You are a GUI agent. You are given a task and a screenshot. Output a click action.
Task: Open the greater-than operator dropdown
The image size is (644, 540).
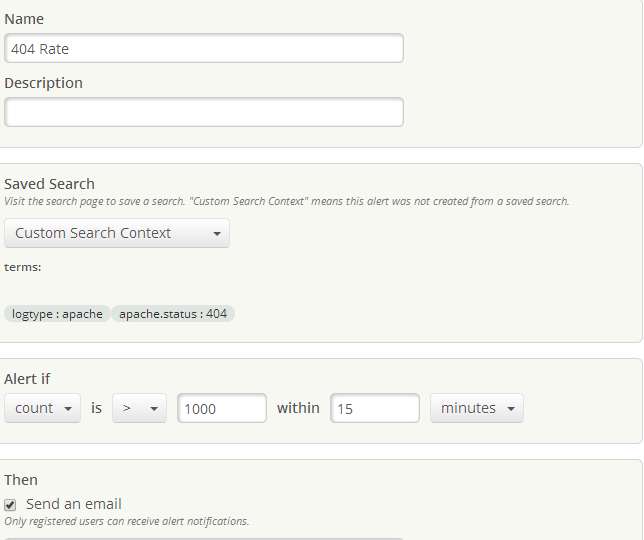point(139,408)
